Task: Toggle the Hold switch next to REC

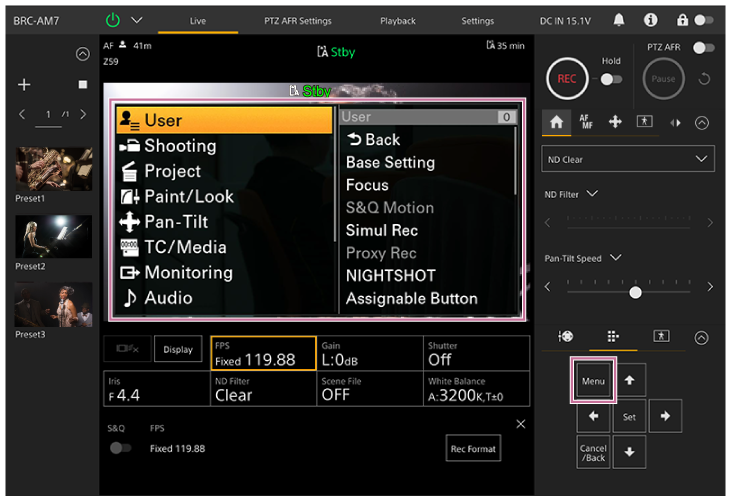Action: [x=610, y=79]
